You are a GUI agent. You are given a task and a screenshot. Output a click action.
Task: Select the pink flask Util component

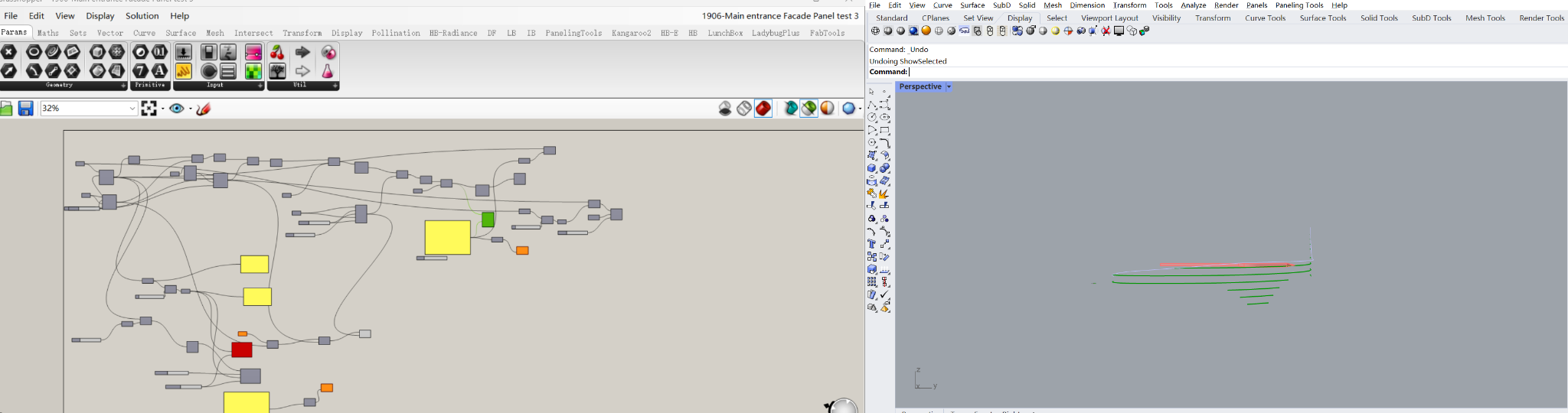coord(328,70)
